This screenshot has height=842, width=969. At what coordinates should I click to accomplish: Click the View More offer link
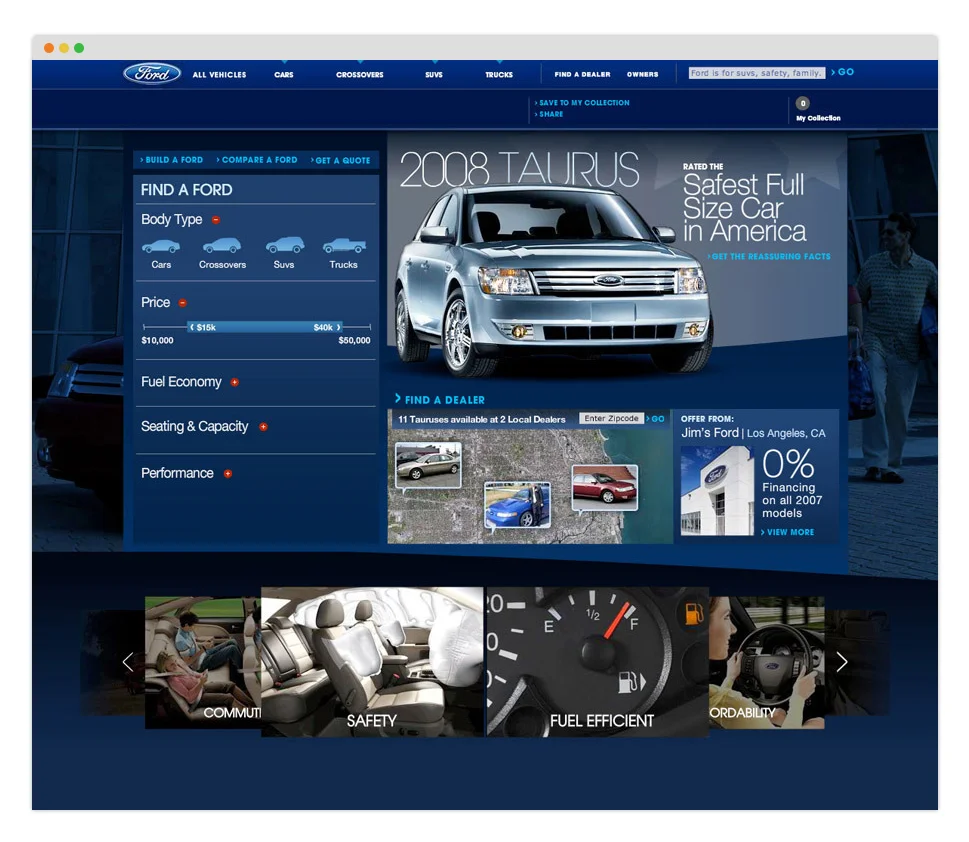pos(787,532)
